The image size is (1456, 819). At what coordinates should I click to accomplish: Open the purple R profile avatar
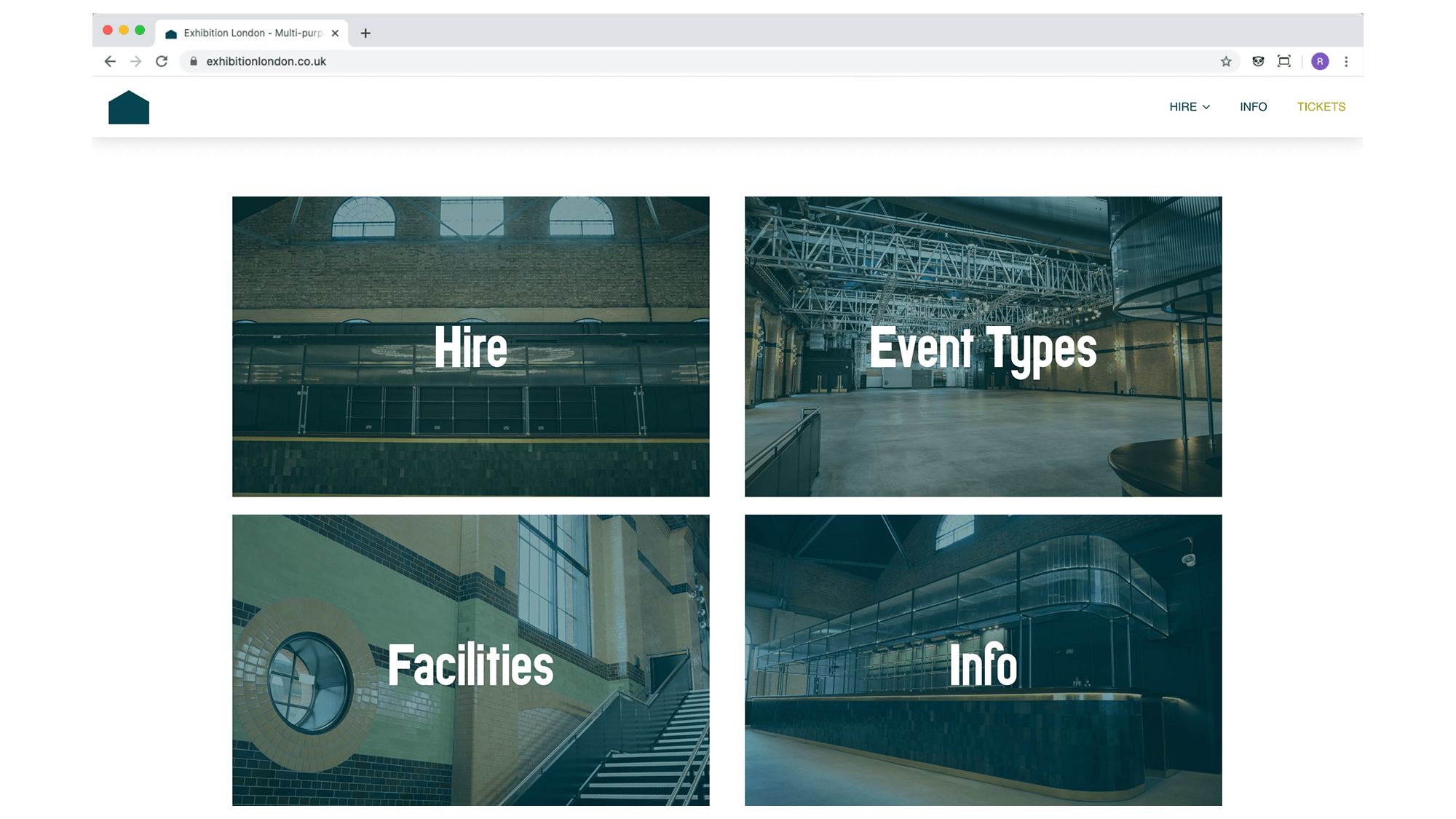pyautogui.click(x=1320, y=62)
